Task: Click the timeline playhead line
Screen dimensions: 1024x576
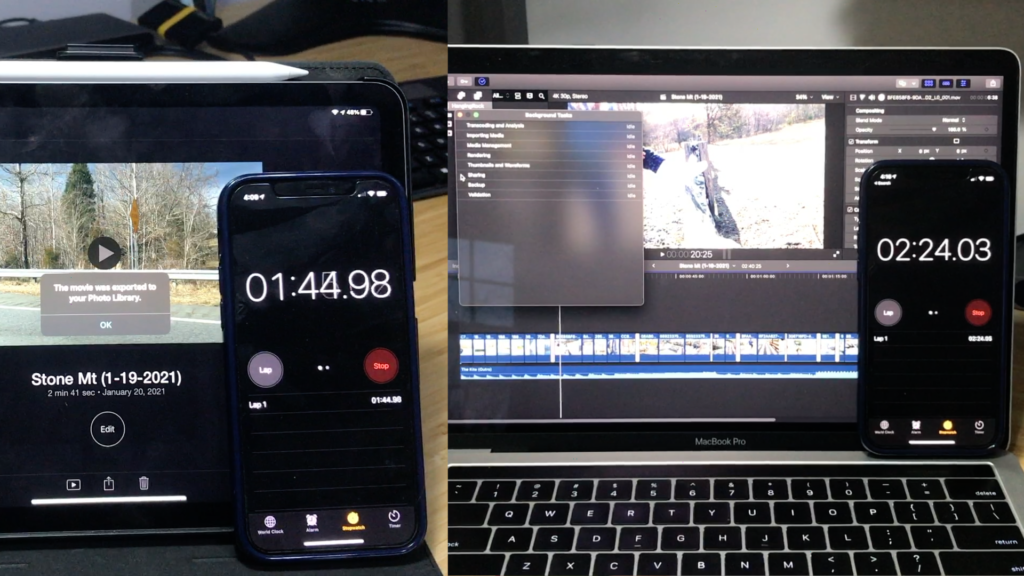Action: pyautogui.click(x=560, y=361)
